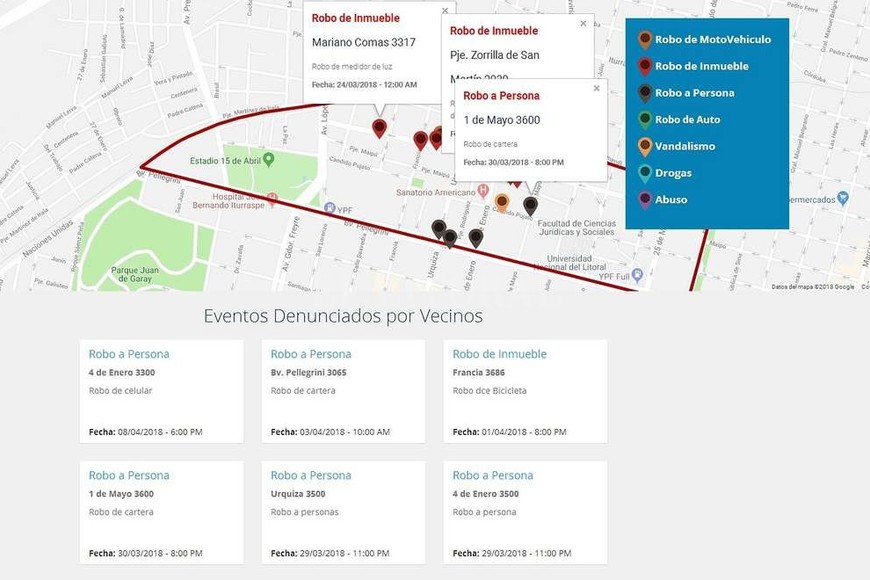Open the 4 de Enero 3300 report title
The image size is (870, 580).
tap(129, 354)
